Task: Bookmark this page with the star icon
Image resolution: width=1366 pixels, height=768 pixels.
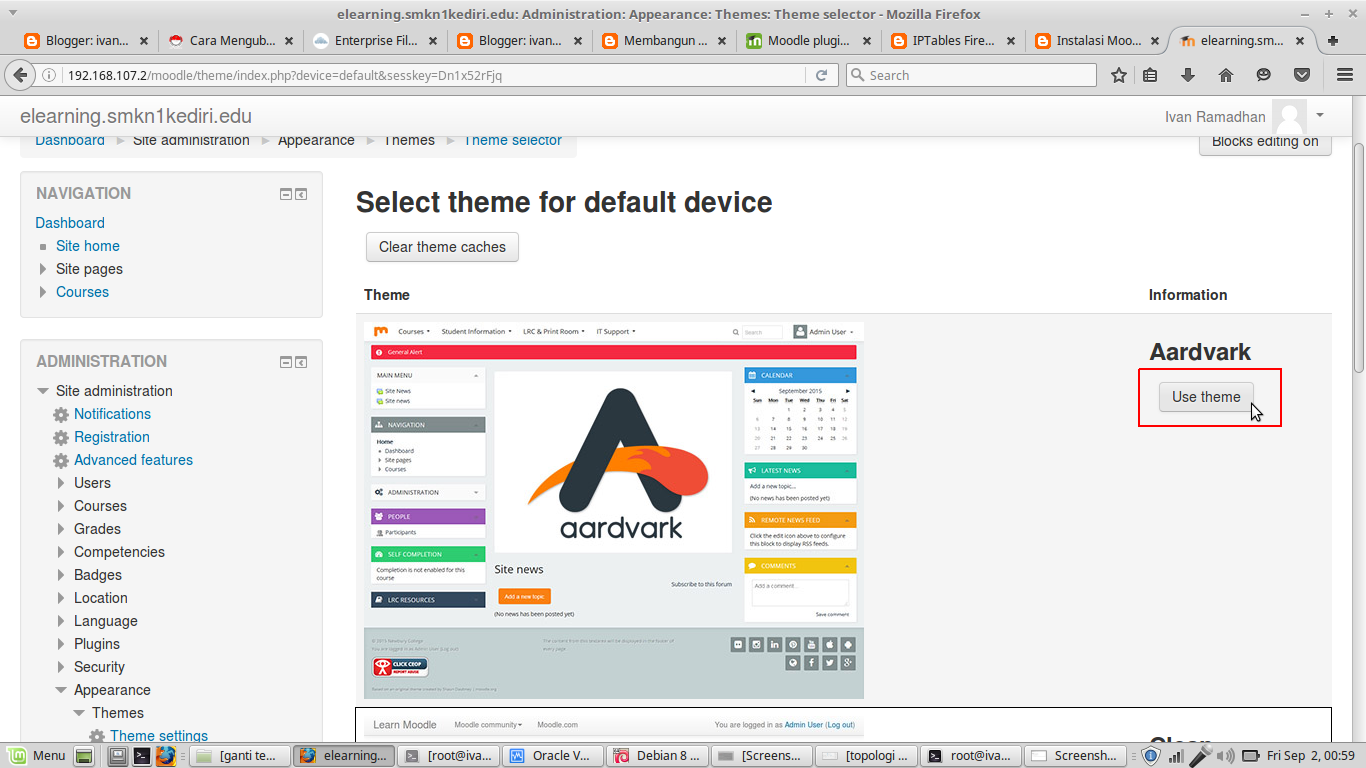Action: point(1118,74)
